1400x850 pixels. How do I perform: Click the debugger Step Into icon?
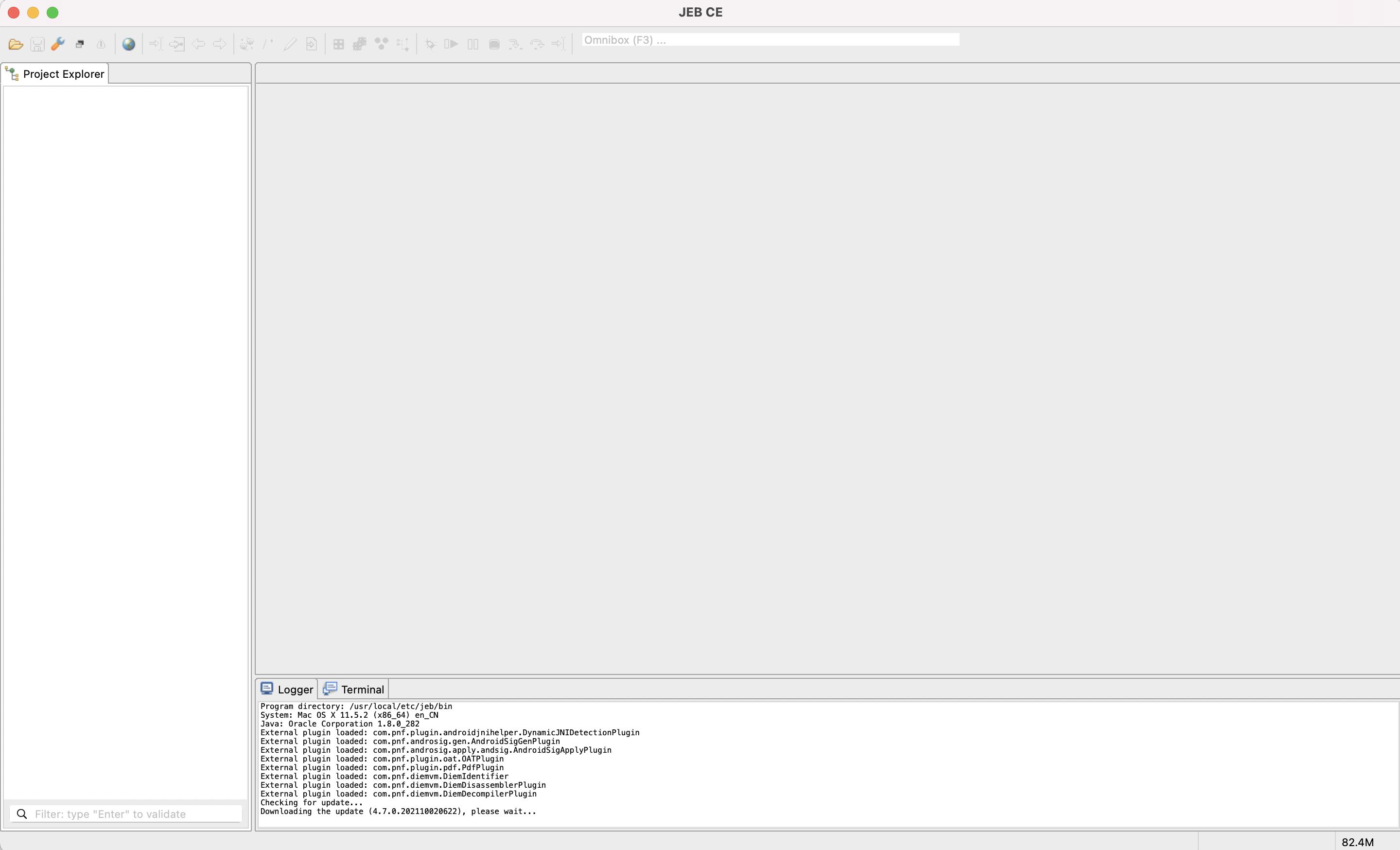515,44
